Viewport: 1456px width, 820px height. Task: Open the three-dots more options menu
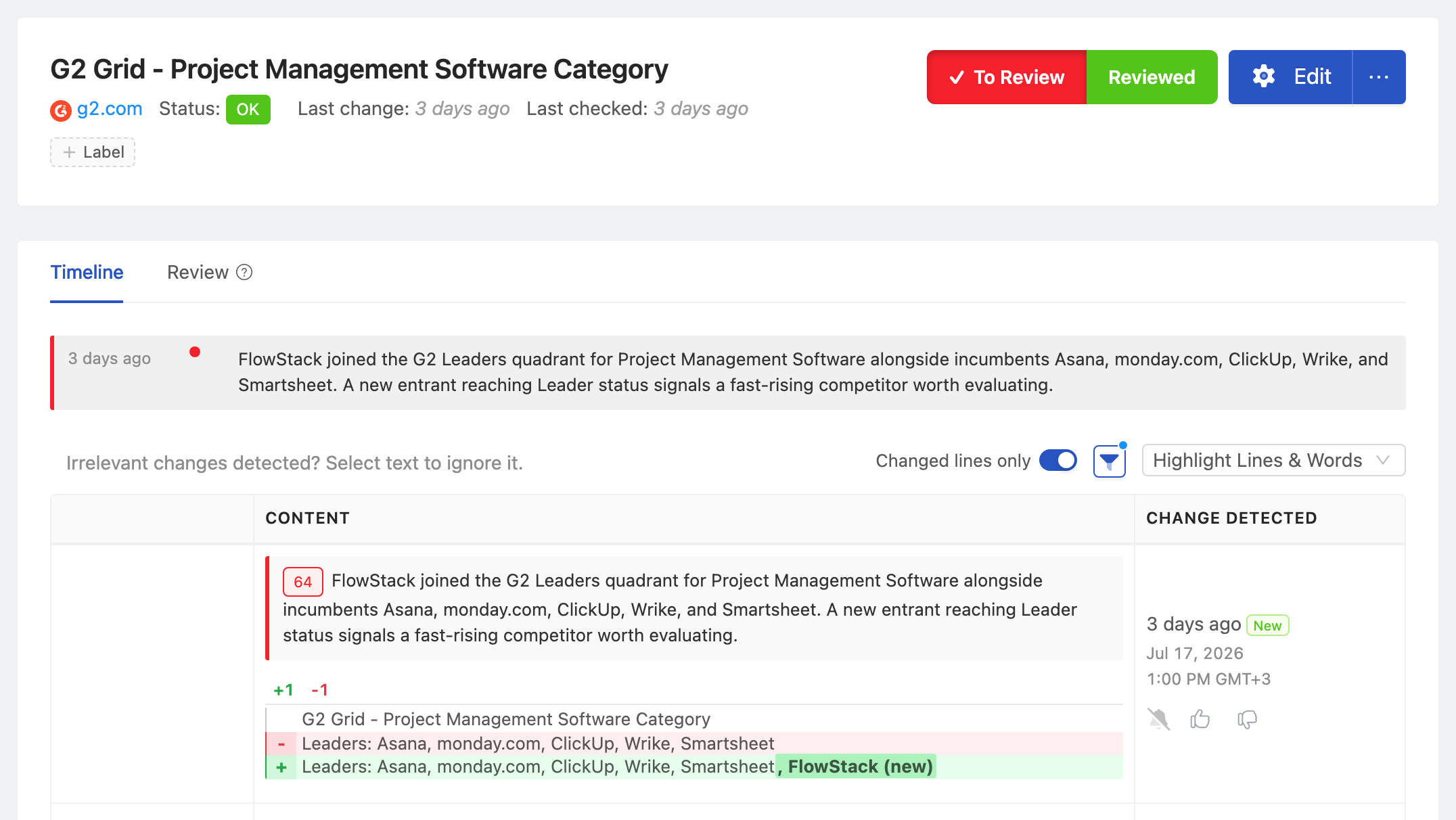pyautogui.click(x=1379, y=77)
